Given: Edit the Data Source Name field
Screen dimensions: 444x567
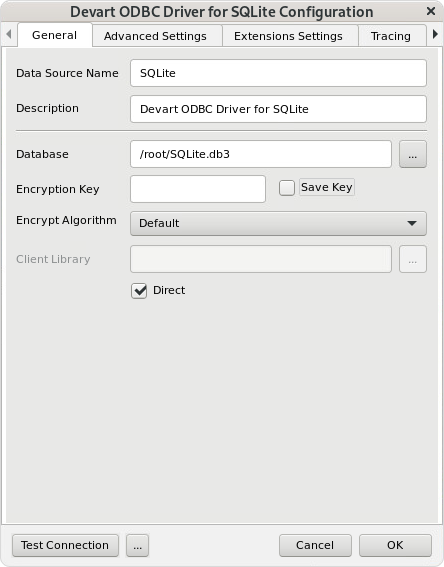Looking at the screenshot, I should 278,73.
